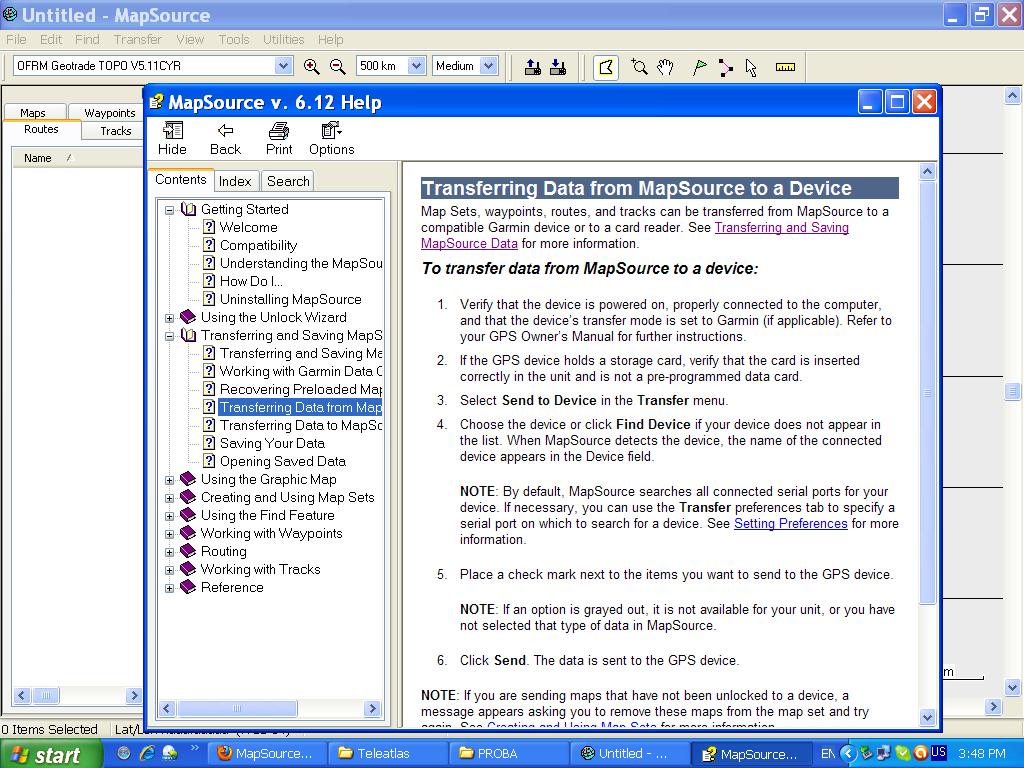Select the Waypoint flag tool
This screenshot has width=1024, height=768.
[x=700, y=67]
